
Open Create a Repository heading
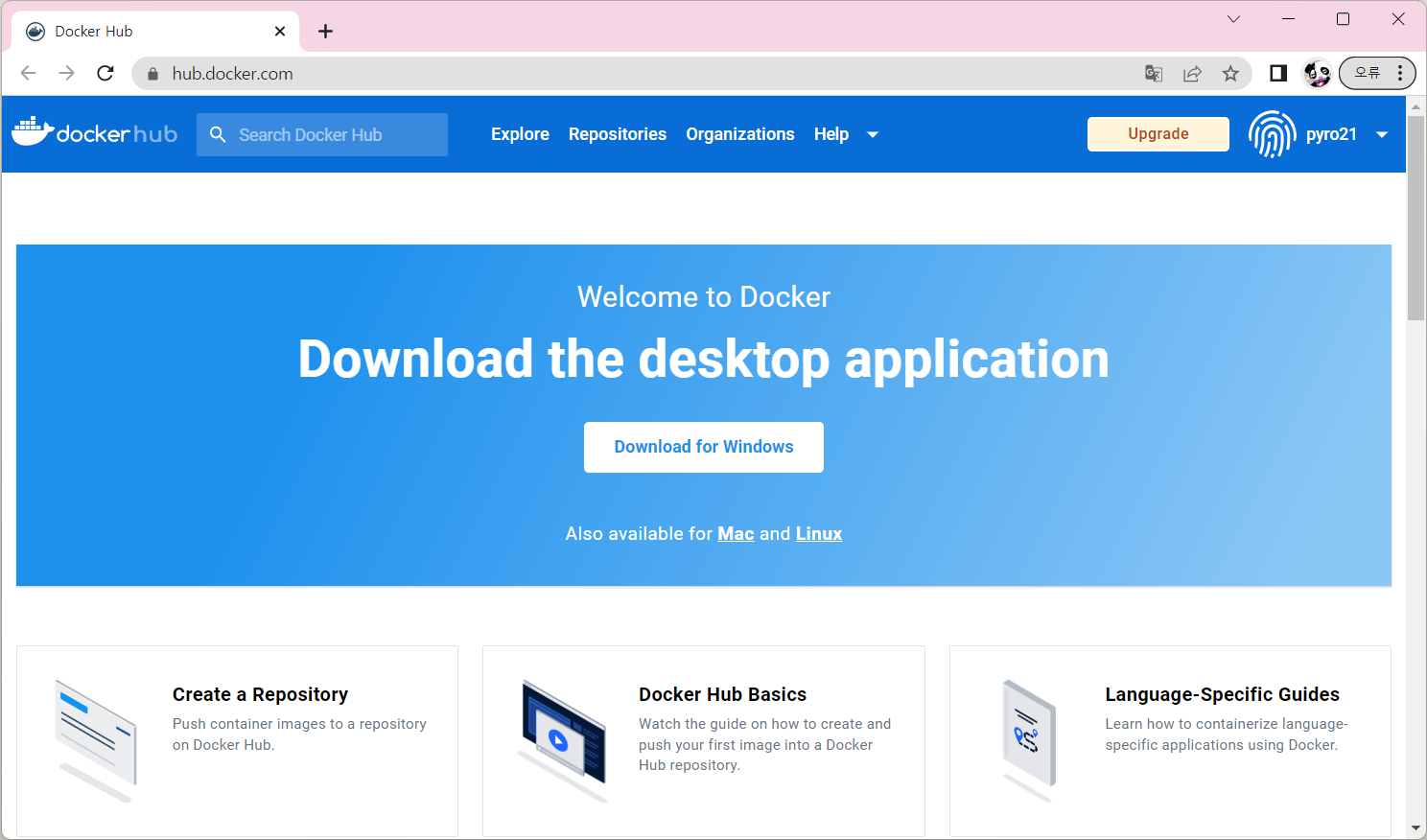click(x=260, y=694)
